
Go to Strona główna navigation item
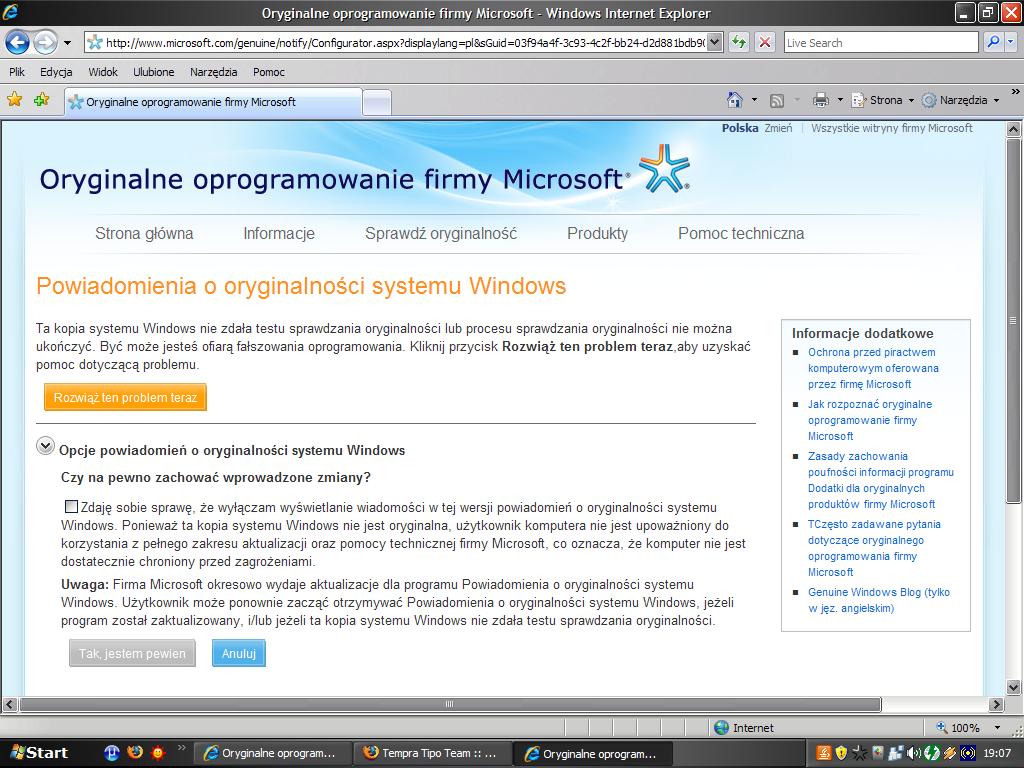pyautogui.click(x=144, y=233)
